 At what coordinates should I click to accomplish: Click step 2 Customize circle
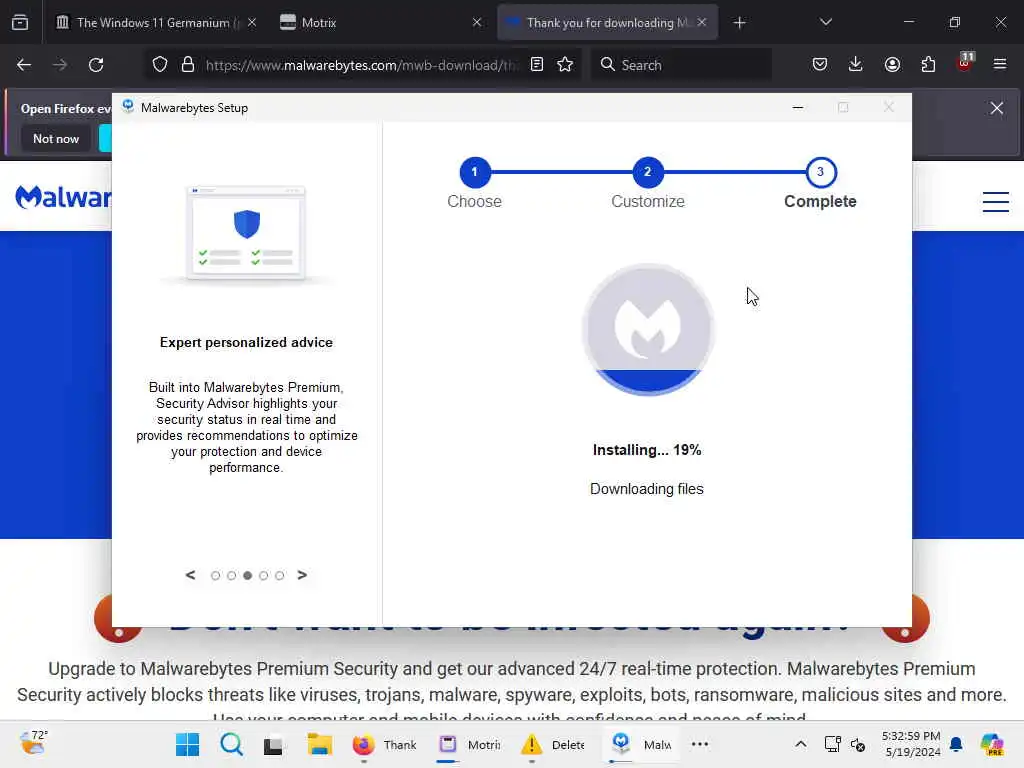pyautogui.click(x=647, y=172)
